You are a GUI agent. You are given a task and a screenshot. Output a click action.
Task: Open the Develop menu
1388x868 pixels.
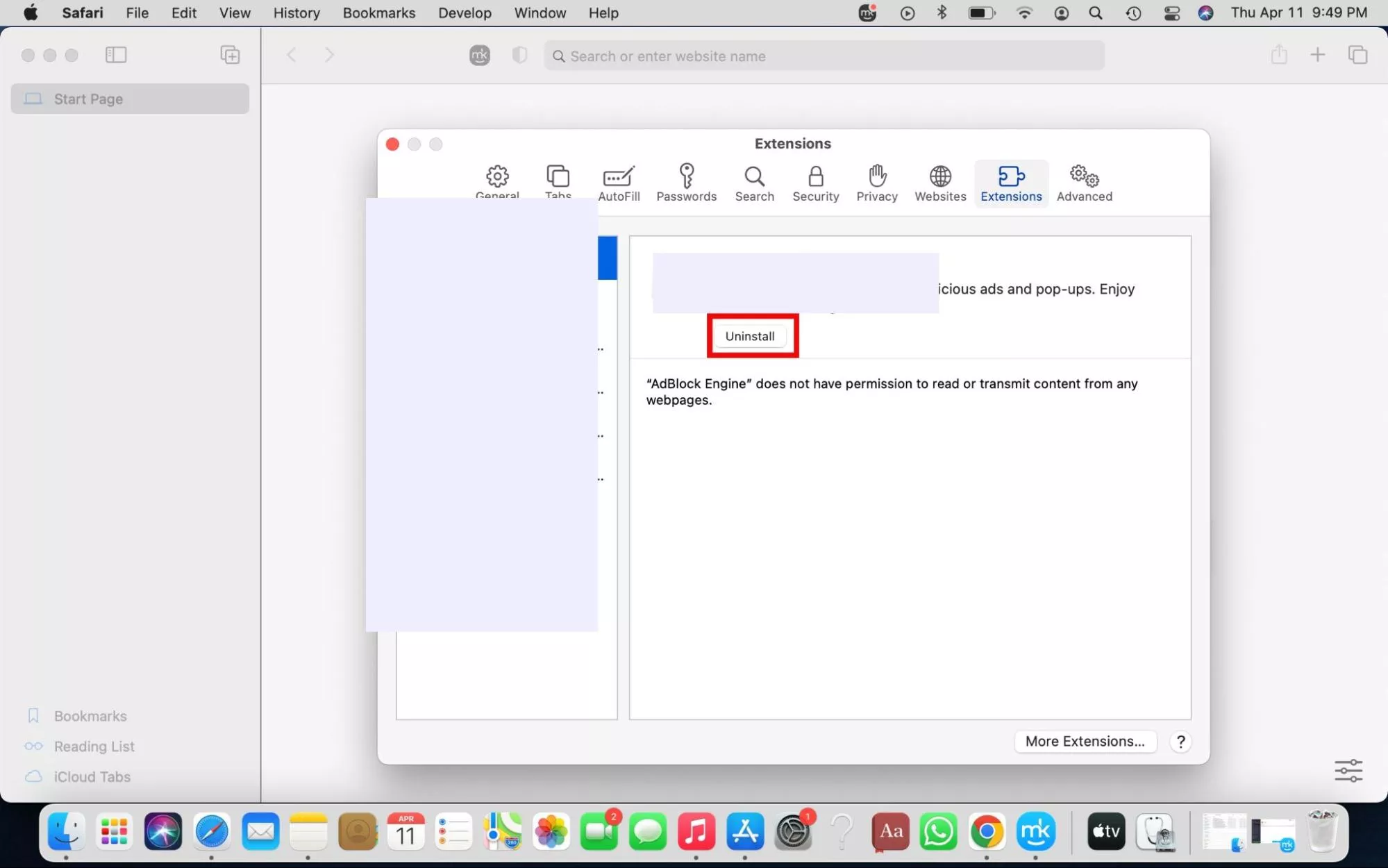[465, 12]
